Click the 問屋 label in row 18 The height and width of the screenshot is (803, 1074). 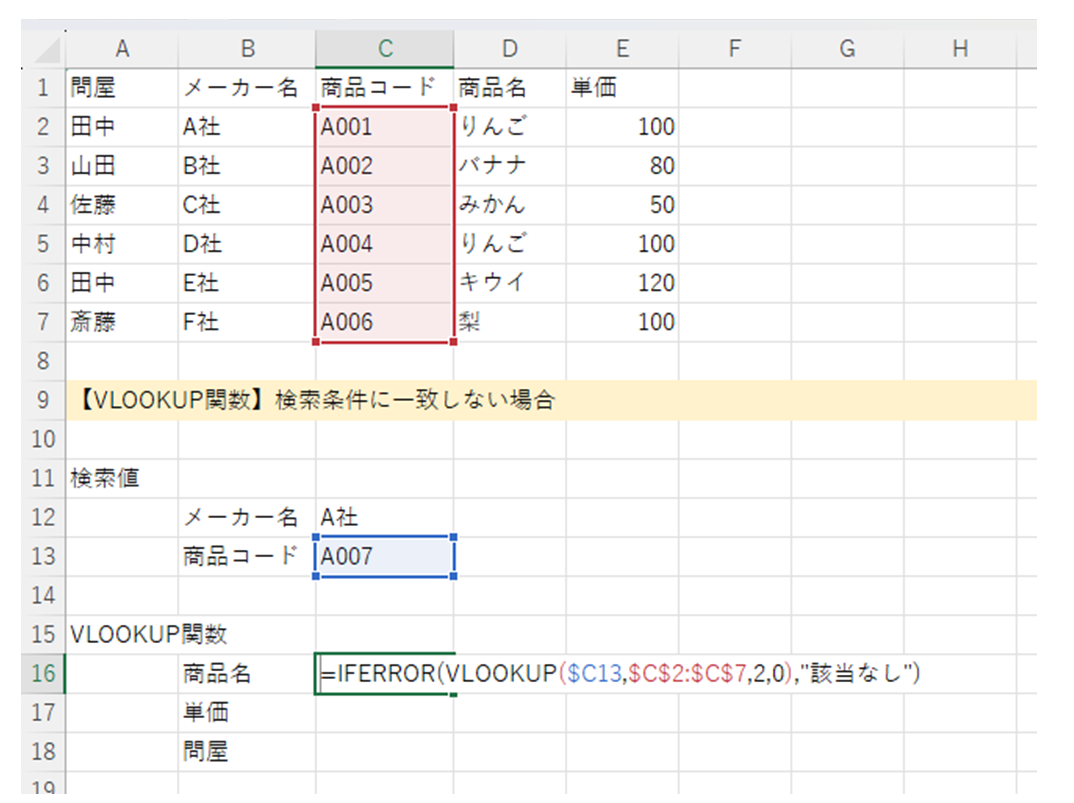click(247, 752)
